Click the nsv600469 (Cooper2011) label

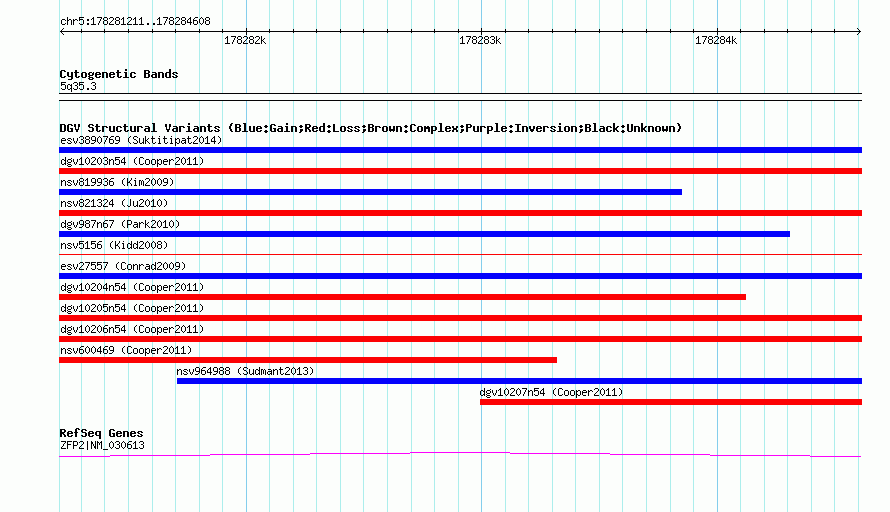pyautogui.click(x=126, y=350)
